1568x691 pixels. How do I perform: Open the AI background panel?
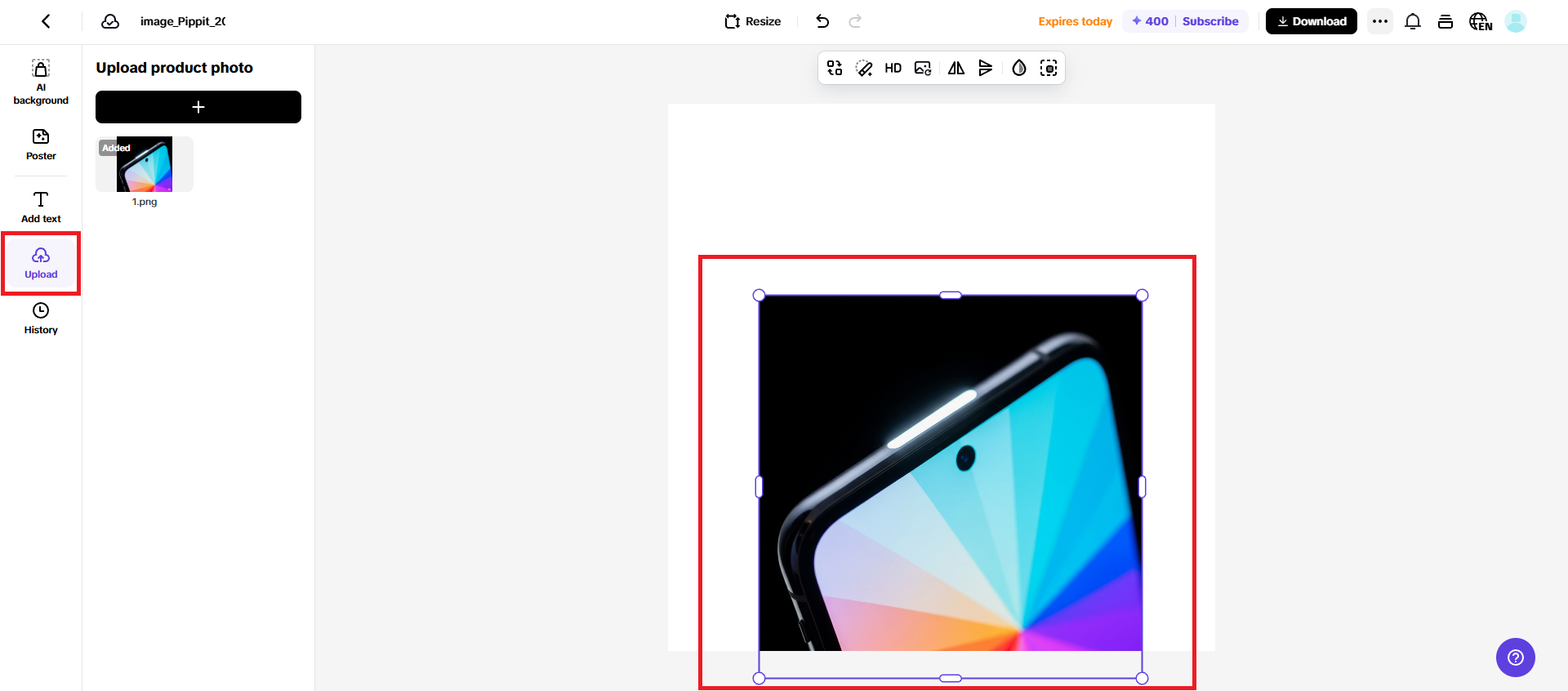[41, 82]
